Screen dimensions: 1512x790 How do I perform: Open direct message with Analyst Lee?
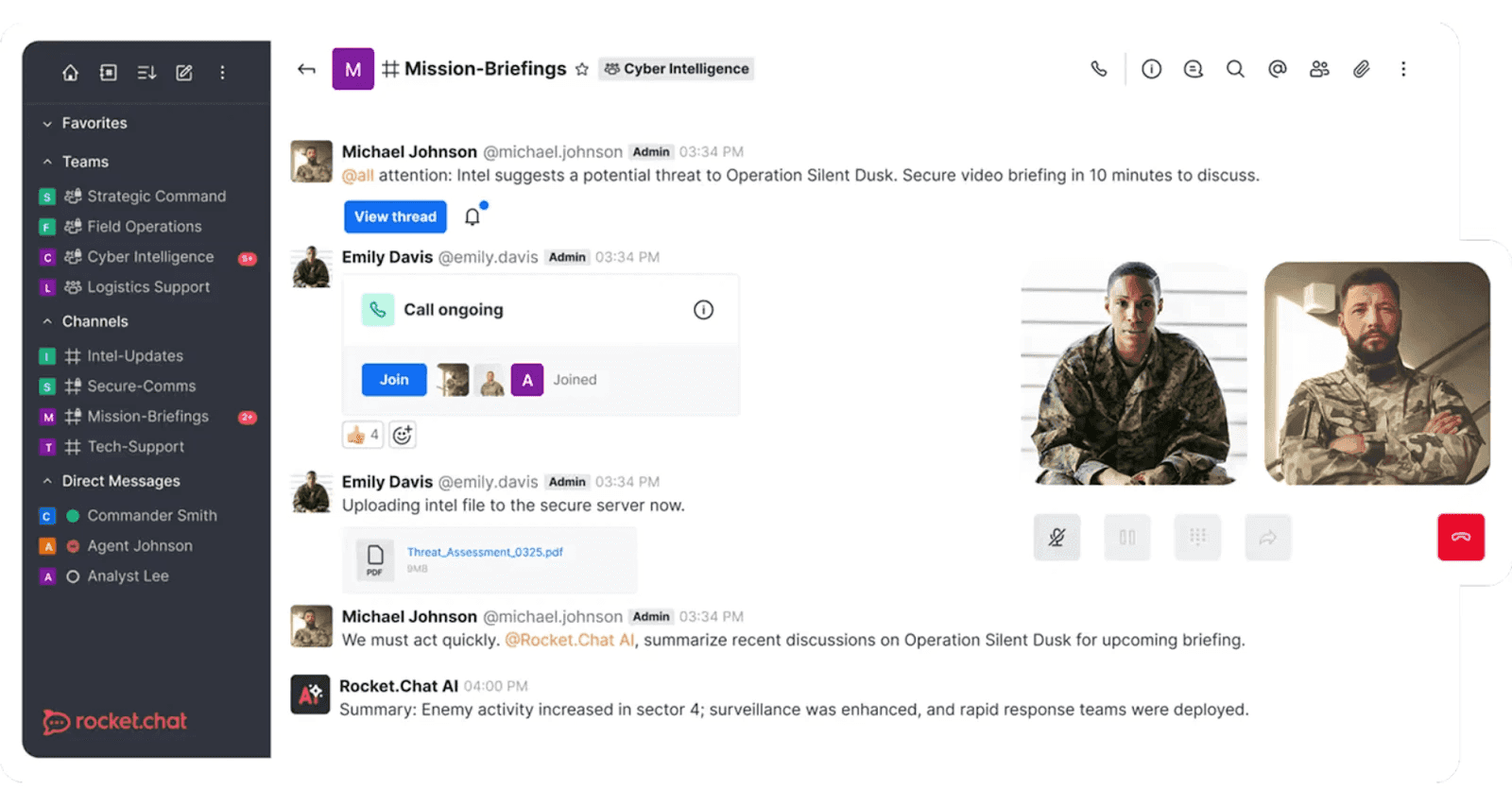(146, 576)
